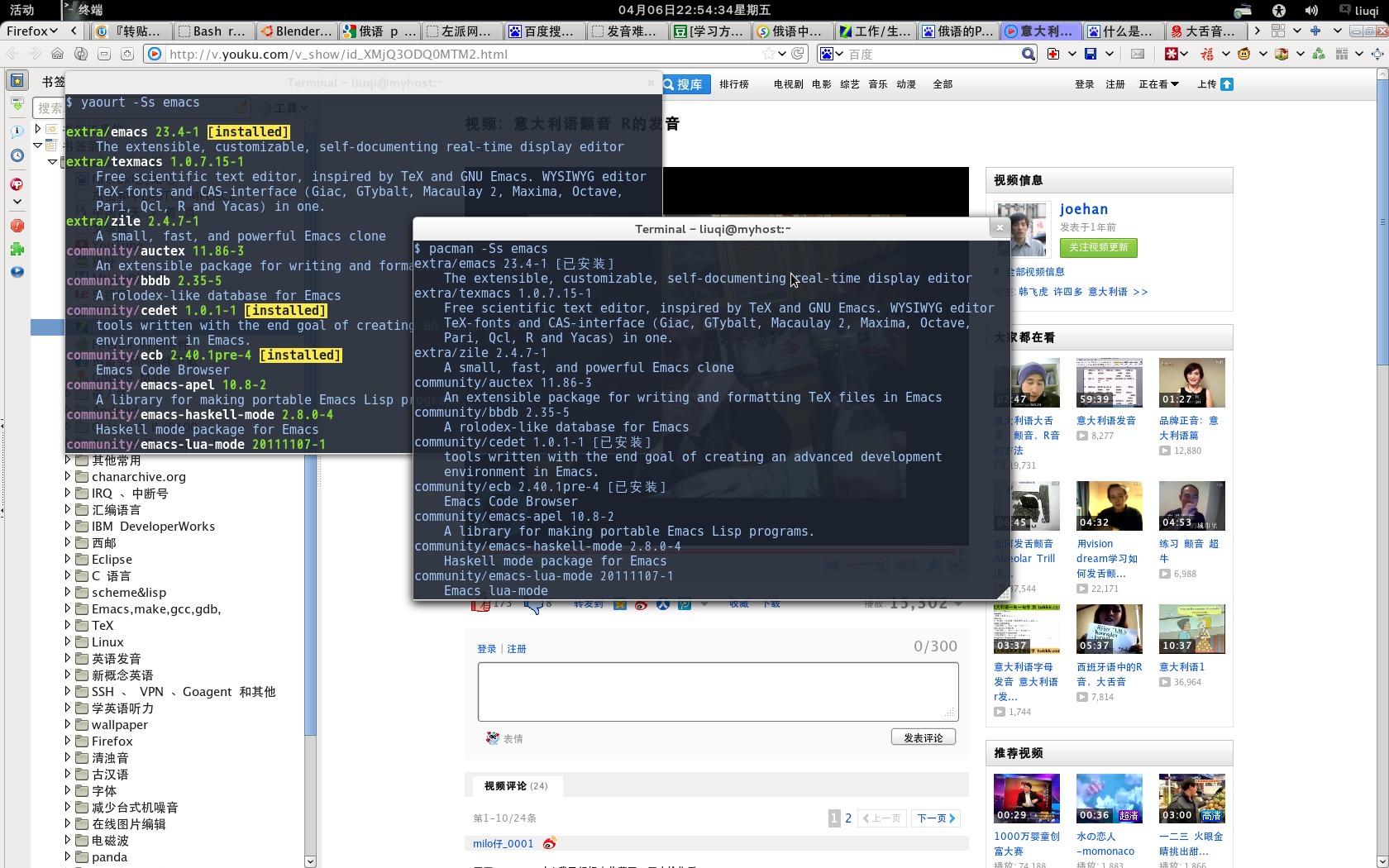The height and width of the screenshot is (868, 1389).
Task: Open the 活动 Activities menu
Action: click(x=22, y=10)
